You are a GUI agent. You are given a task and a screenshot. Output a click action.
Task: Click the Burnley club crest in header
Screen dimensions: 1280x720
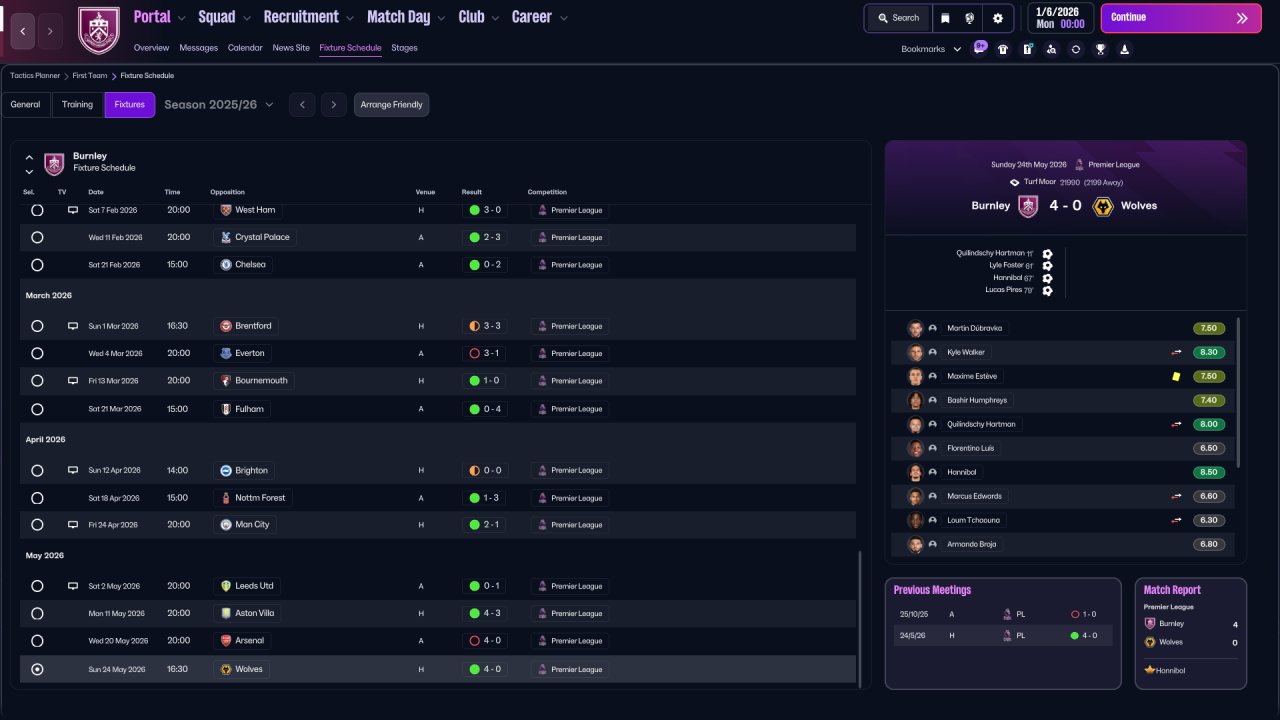[x=99, y=30]
